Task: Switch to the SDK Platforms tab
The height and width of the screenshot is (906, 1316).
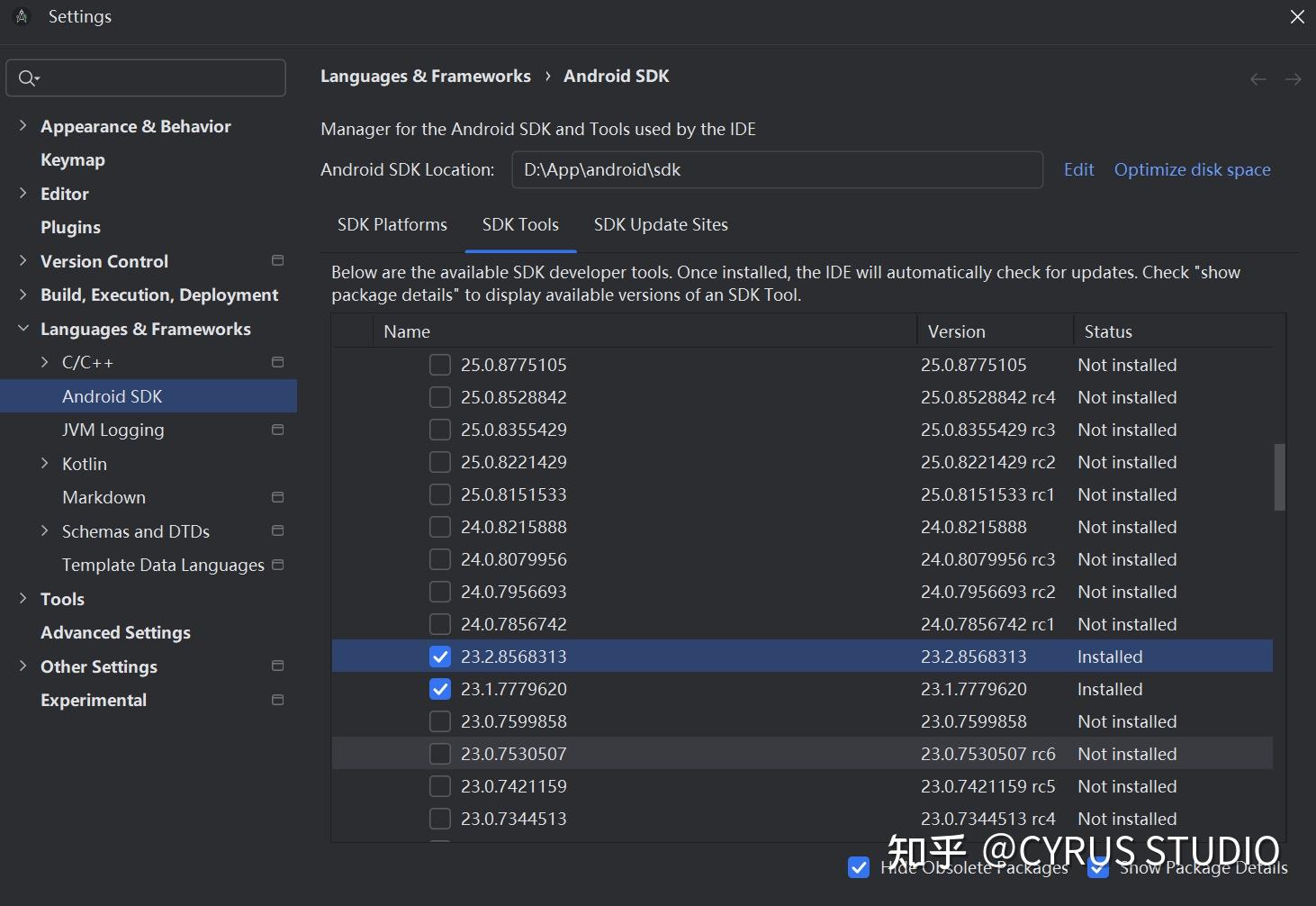Action: tap(392, 224)
